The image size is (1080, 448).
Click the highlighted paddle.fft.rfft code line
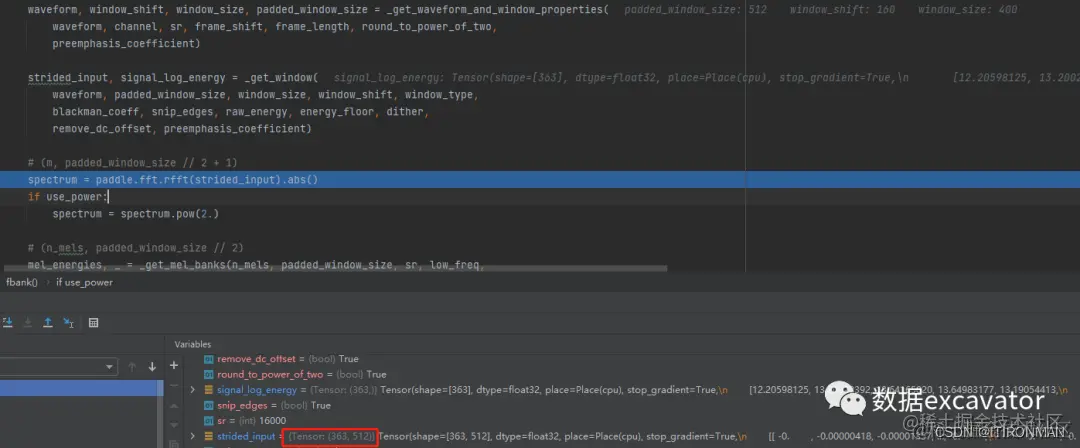(x=173, y=180)
